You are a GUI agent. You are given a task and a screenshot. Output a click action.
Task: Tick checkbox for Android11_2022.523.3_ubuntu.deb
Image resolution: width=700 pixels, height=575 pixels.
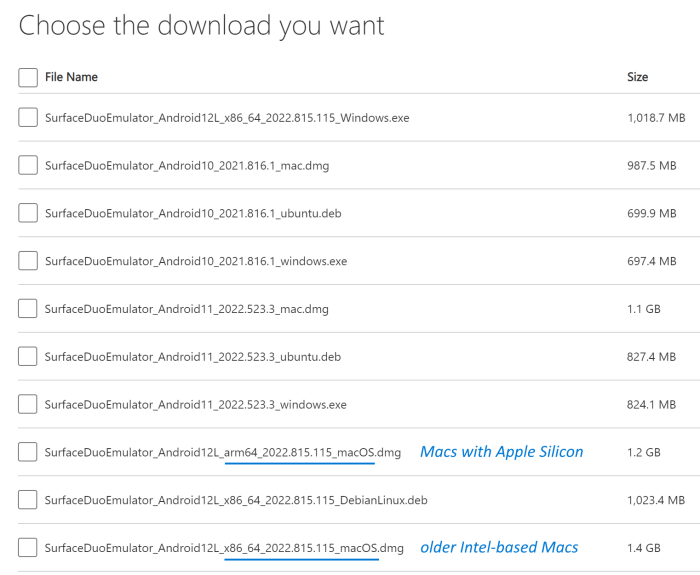click(28, 357)
